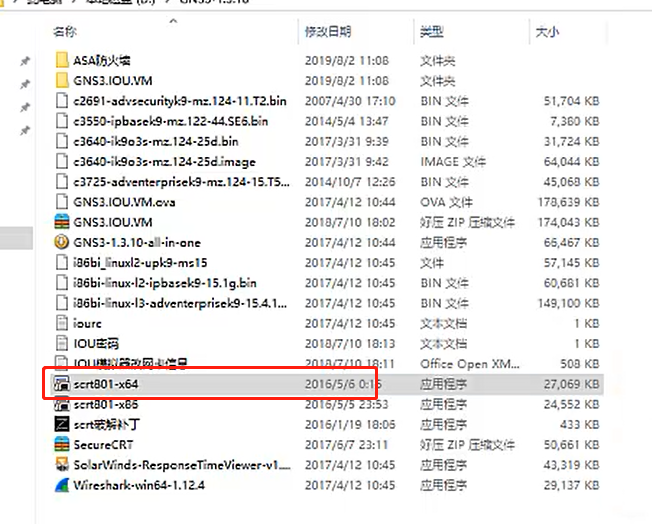
Task: Select the scrt破解补丁 file name
Action: (106, 425)
